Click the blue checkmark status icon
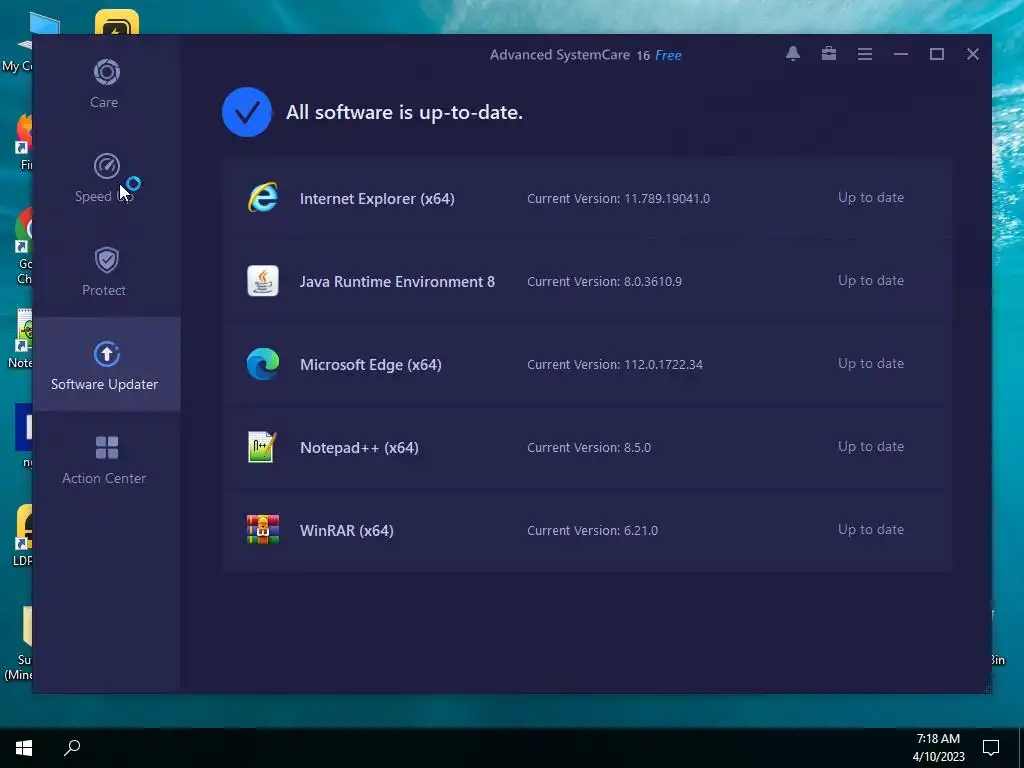 tap(247, 112)
